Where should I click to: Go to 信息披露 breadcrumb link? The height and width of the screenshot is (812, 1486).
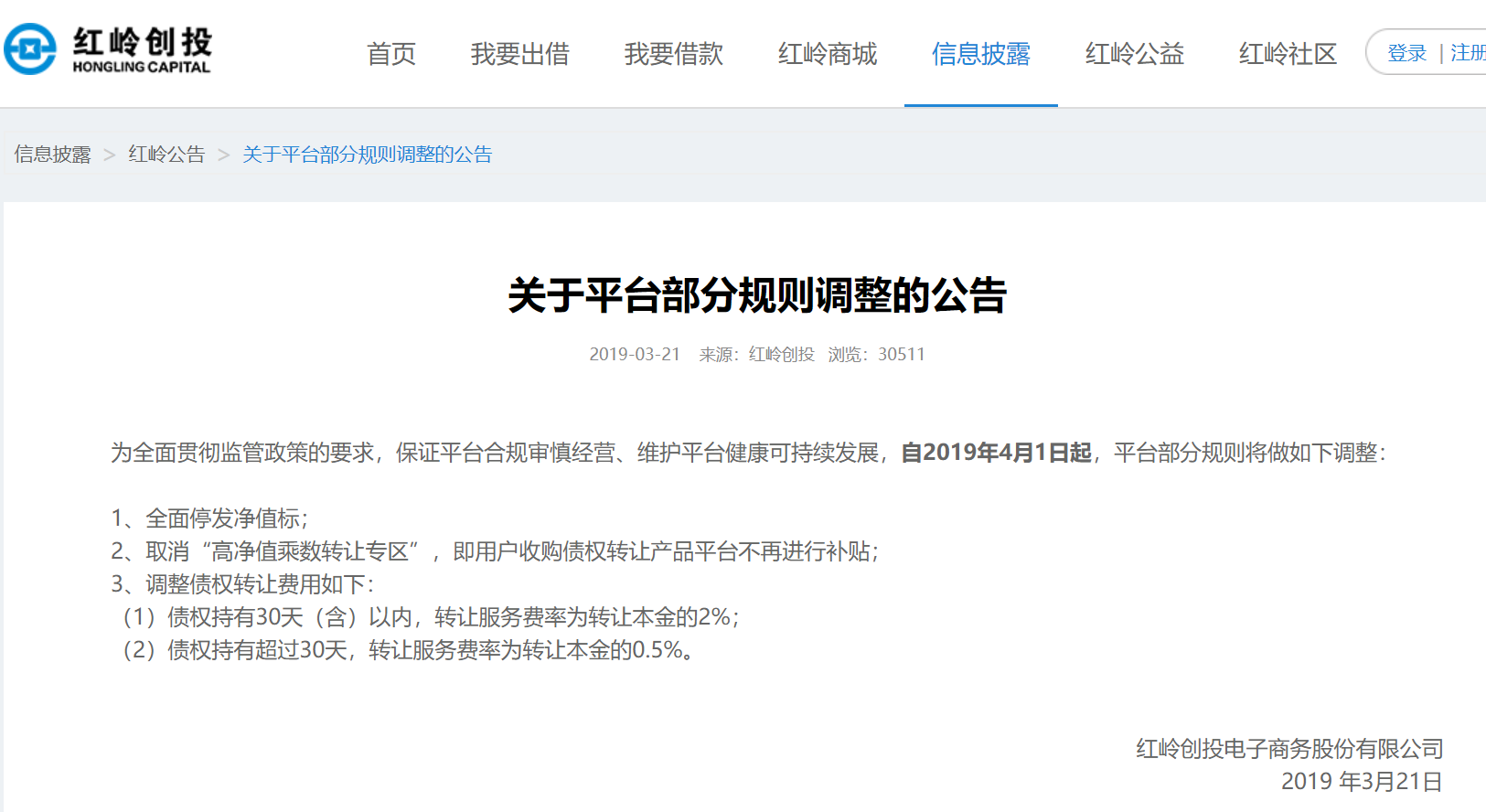pos(53,155)
